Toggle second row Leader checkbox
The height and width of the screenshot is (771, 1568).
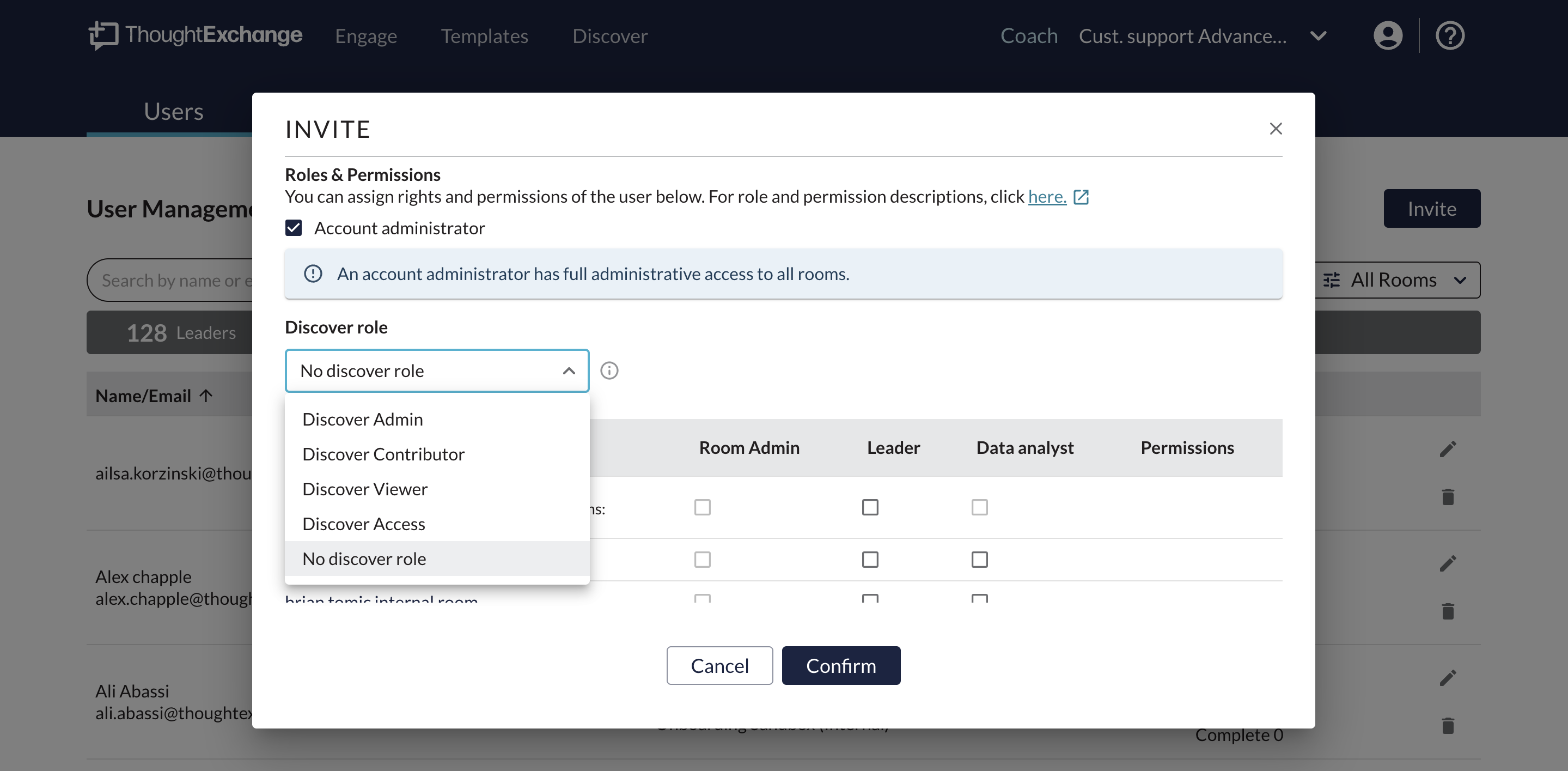pyautogui.click(x=870, y=559)
